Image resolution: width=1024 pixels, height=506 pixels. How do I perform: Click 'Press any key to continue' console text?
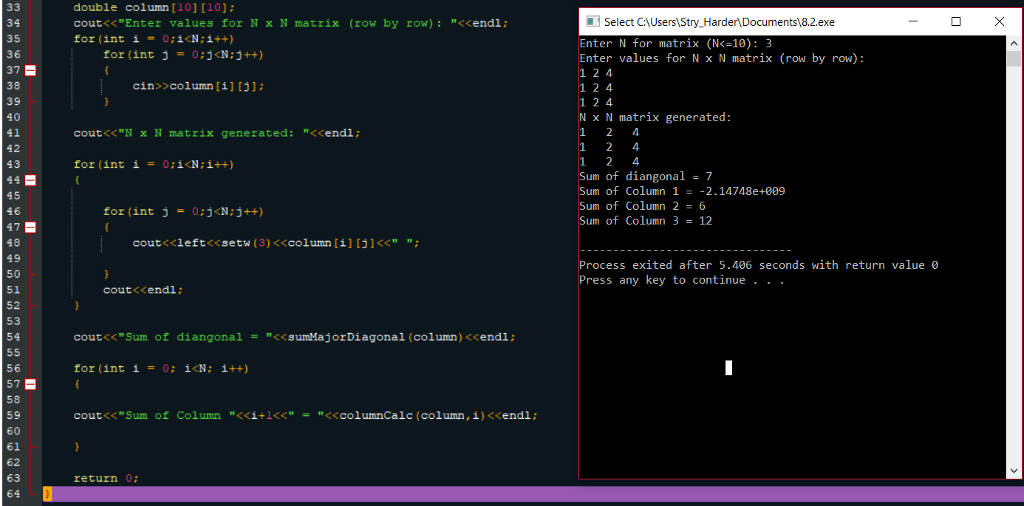662,280
